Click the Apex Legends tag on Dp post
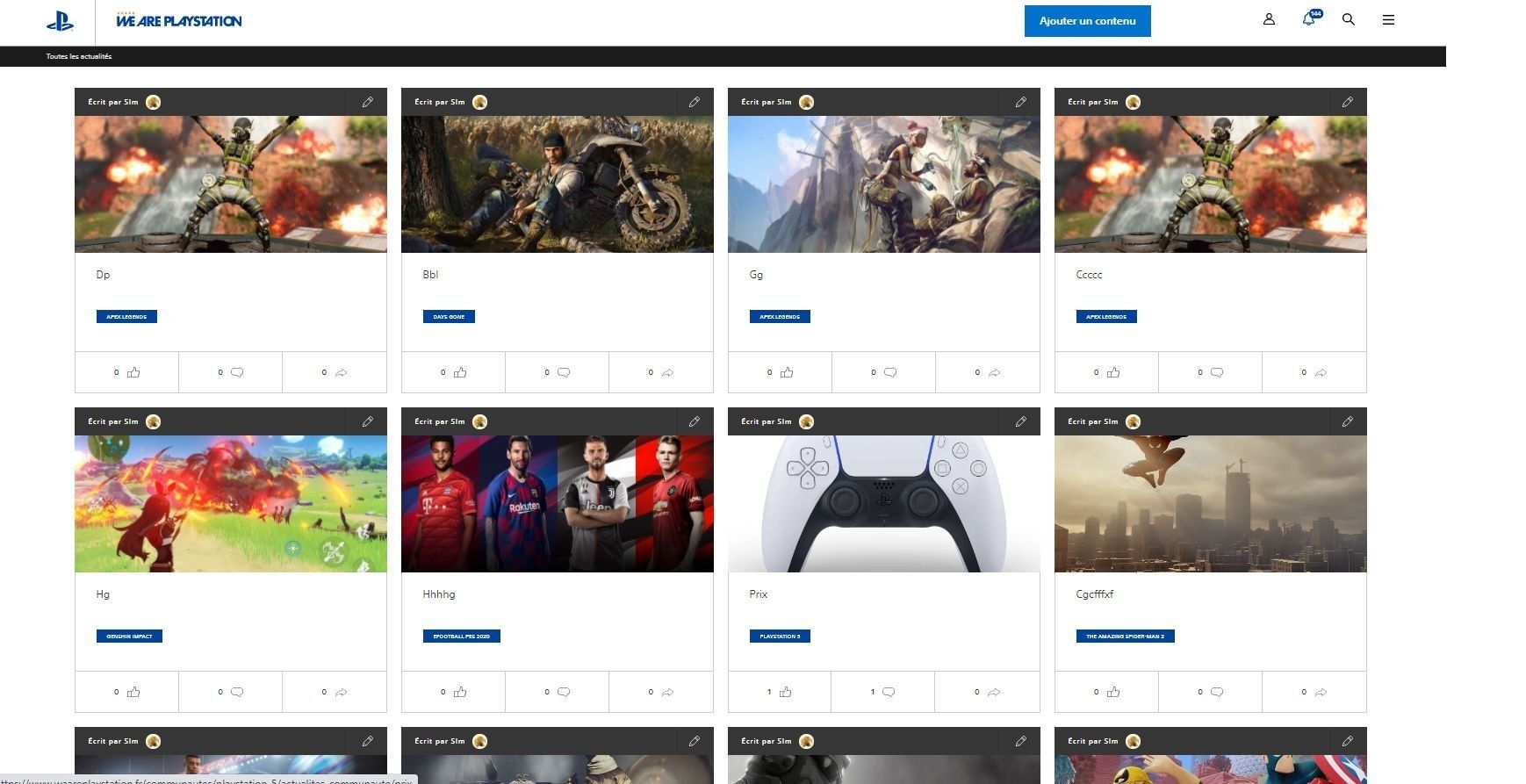The width and height of the screenshot is (1526, 784). 126,316
